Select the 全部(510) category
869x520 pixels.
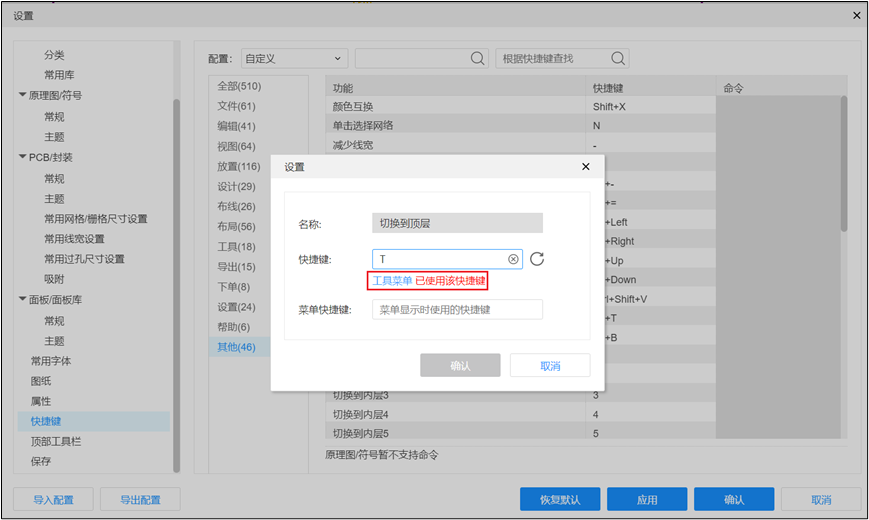point(239,86)
